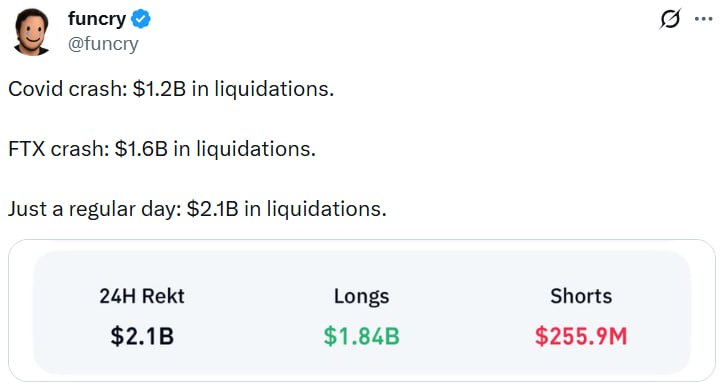Select the "FTX crash:" phrase in the tweet
Viewport: 723px width, 391px height.
coord(59,148)
